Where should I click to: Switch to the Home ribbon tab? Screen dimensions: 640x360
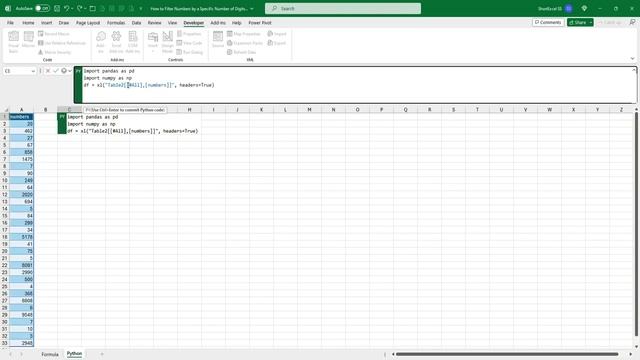(28, 23)
